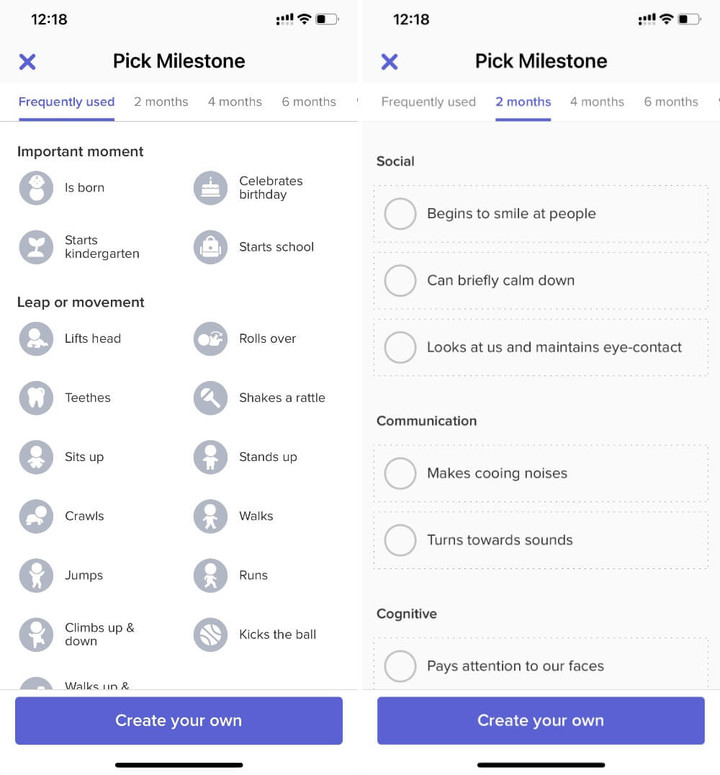Choose the Starts school backpack icon

211,247
